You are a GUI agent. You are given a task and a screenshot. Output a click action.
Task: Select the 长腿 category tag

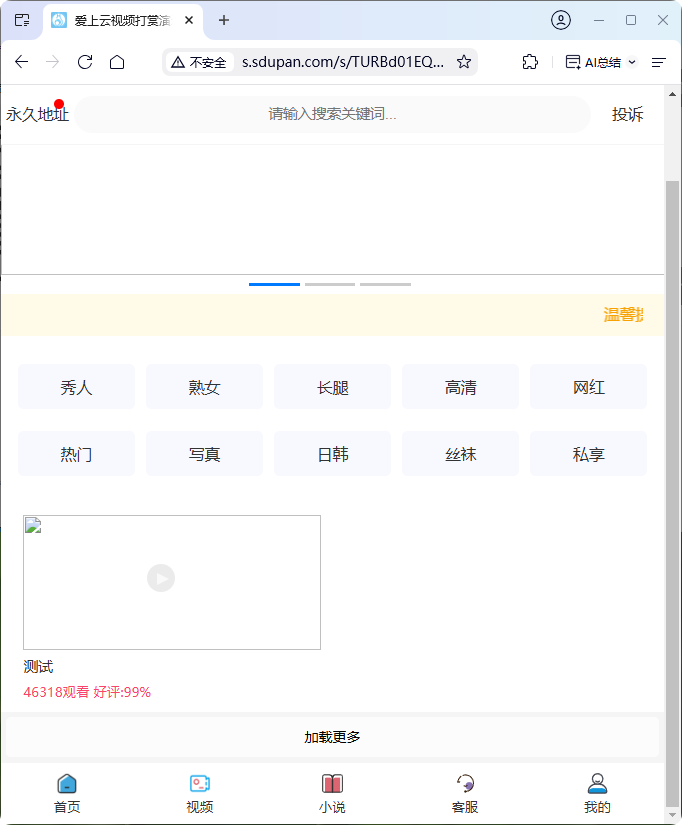pyautogui.click(x=333, y=387)
